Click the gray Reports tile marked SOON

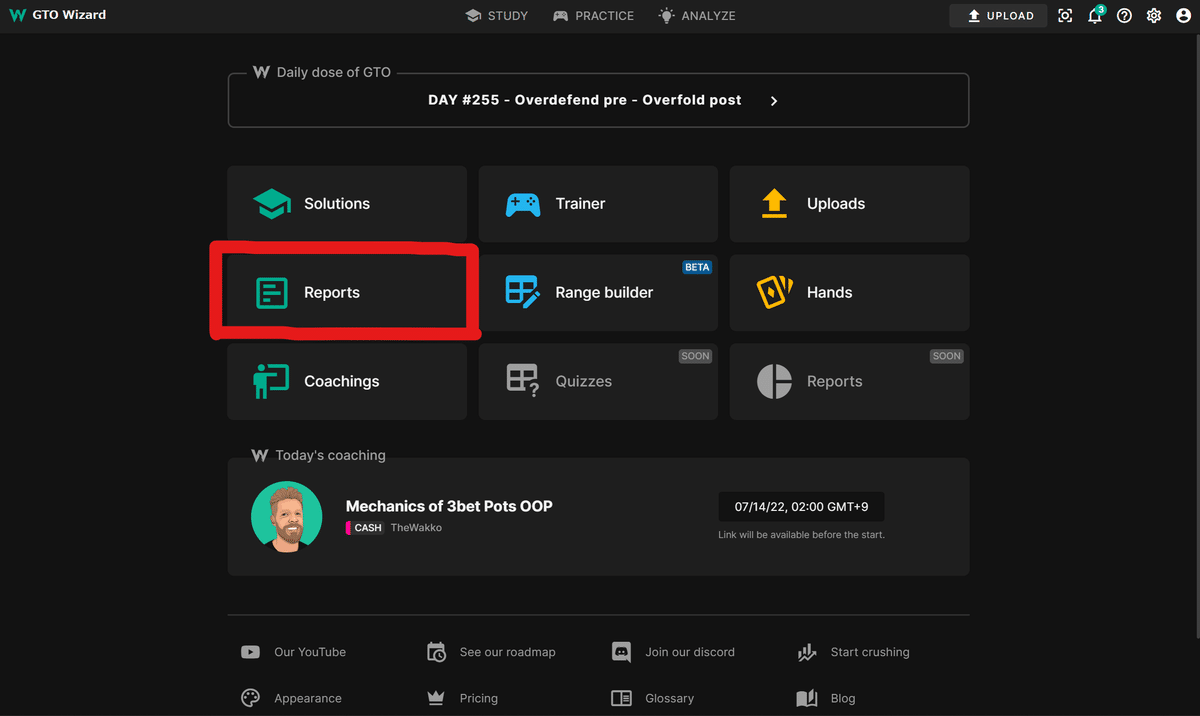(x=849, y=382)
